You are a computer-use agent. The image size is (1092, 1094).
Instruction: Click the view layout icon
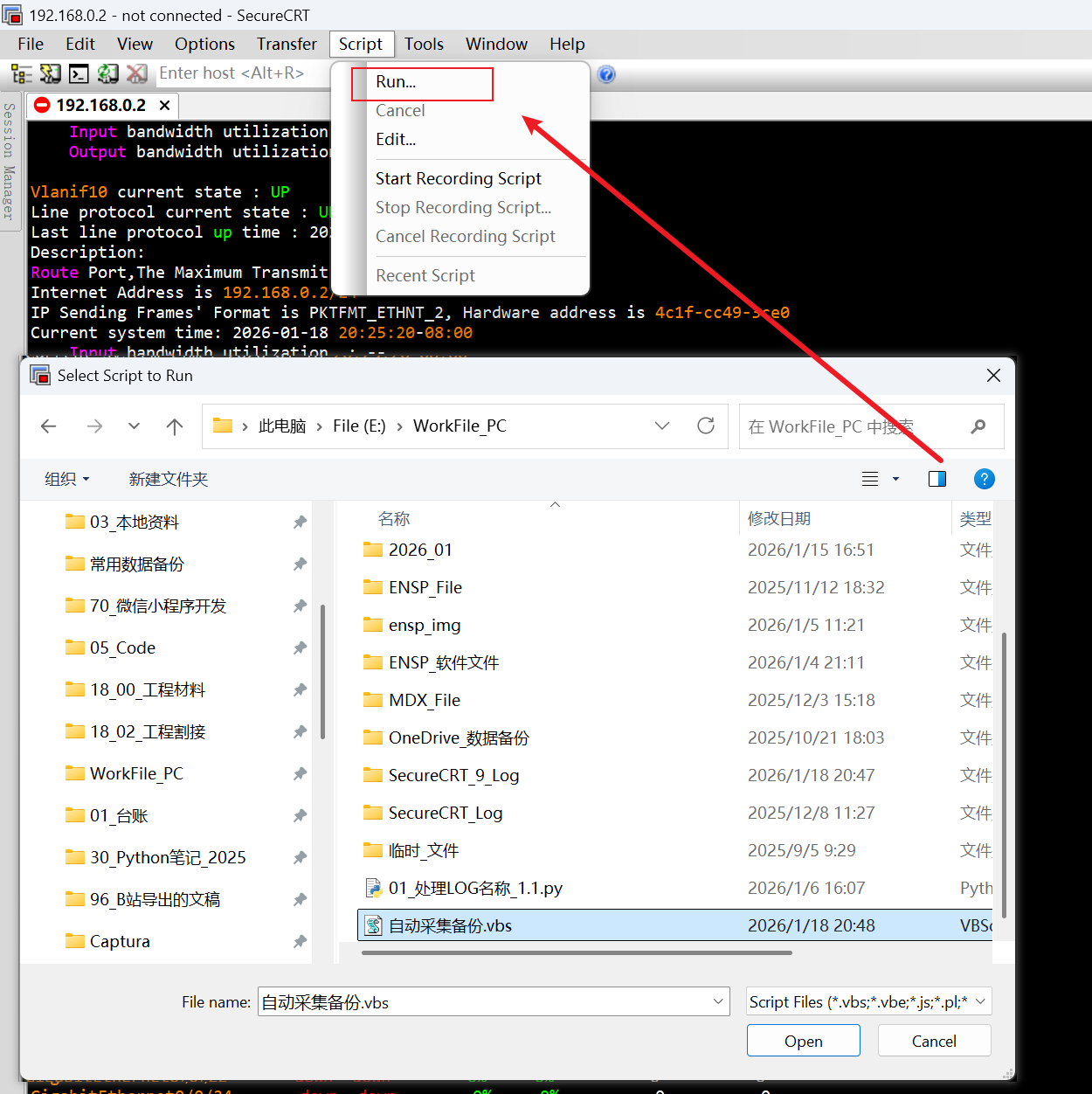click(x=870, y=479)
